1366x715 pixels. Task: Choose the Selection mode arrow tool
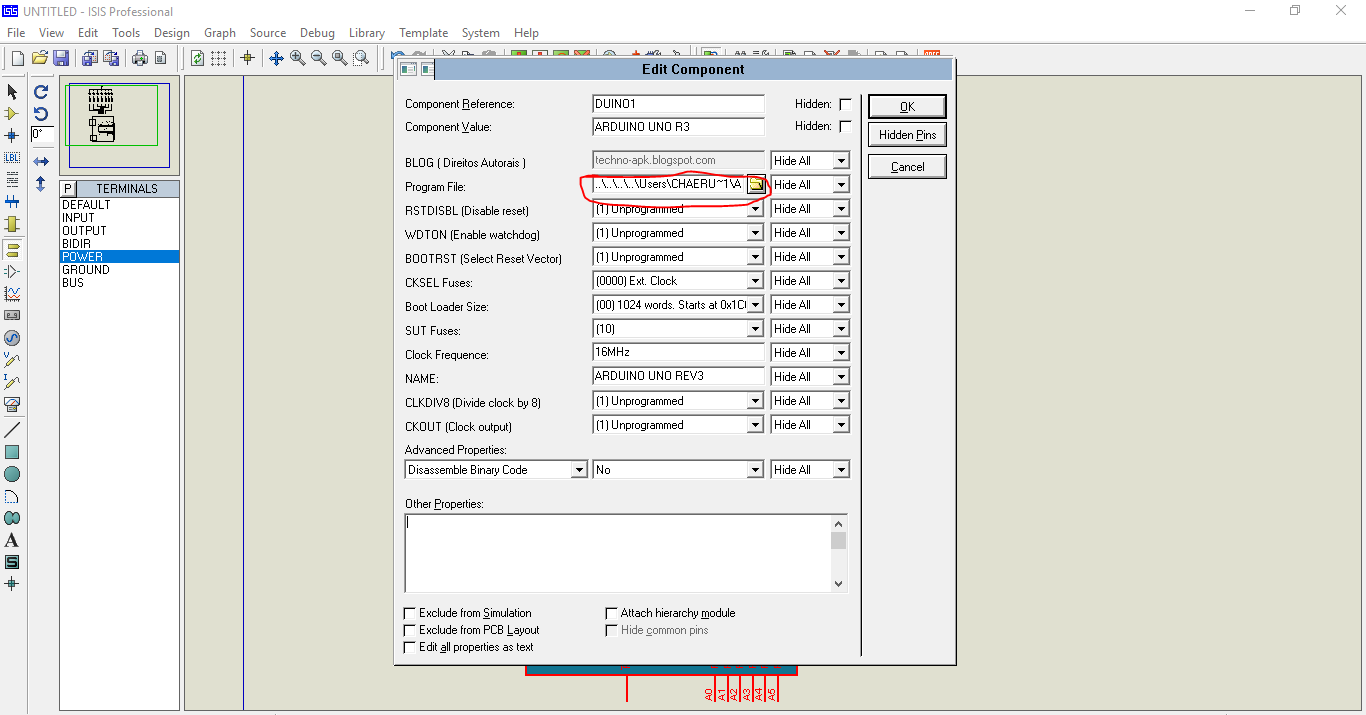12,92
